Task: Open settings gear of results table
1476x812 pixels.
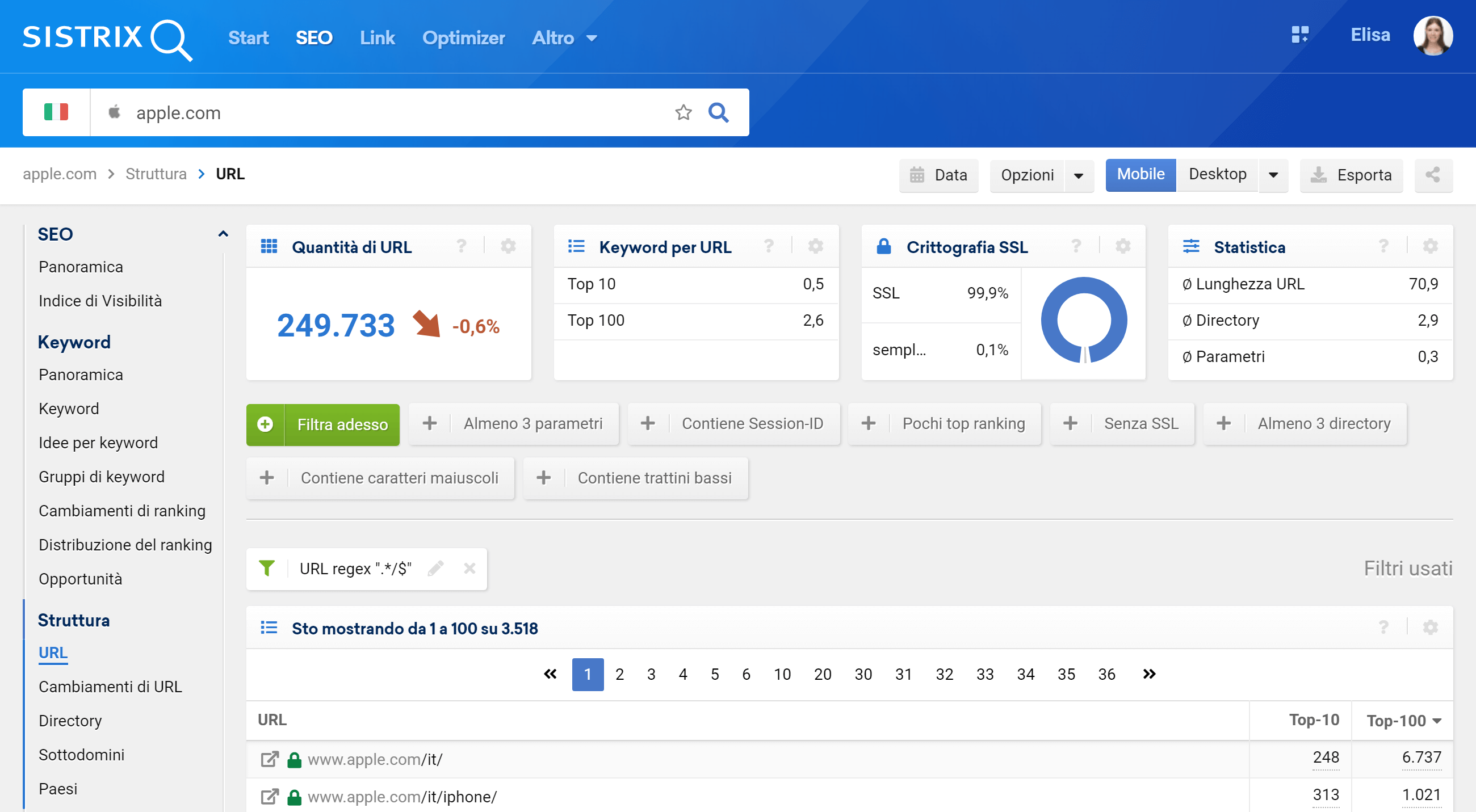Action: tap(1430, 628)
